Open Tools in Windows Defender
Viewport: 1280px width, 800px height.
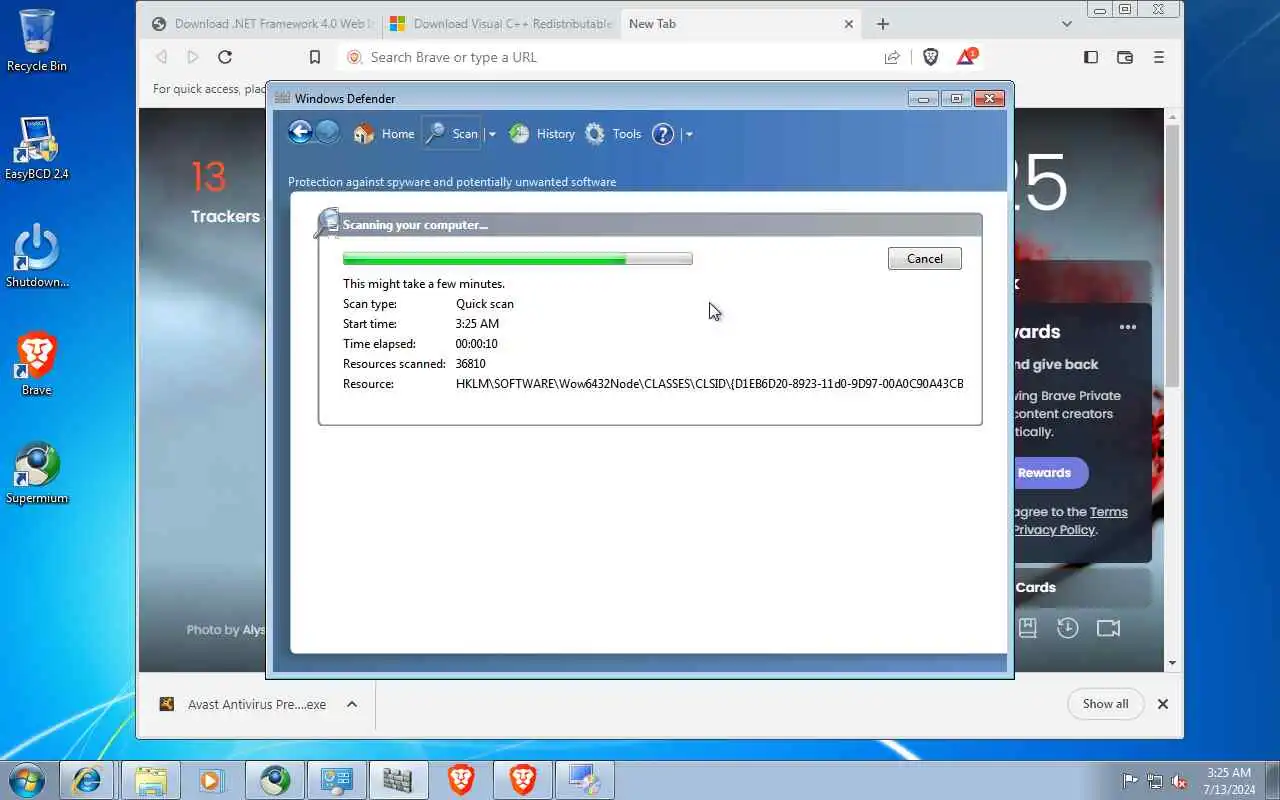pyautogui.click(x=613, y=134)
